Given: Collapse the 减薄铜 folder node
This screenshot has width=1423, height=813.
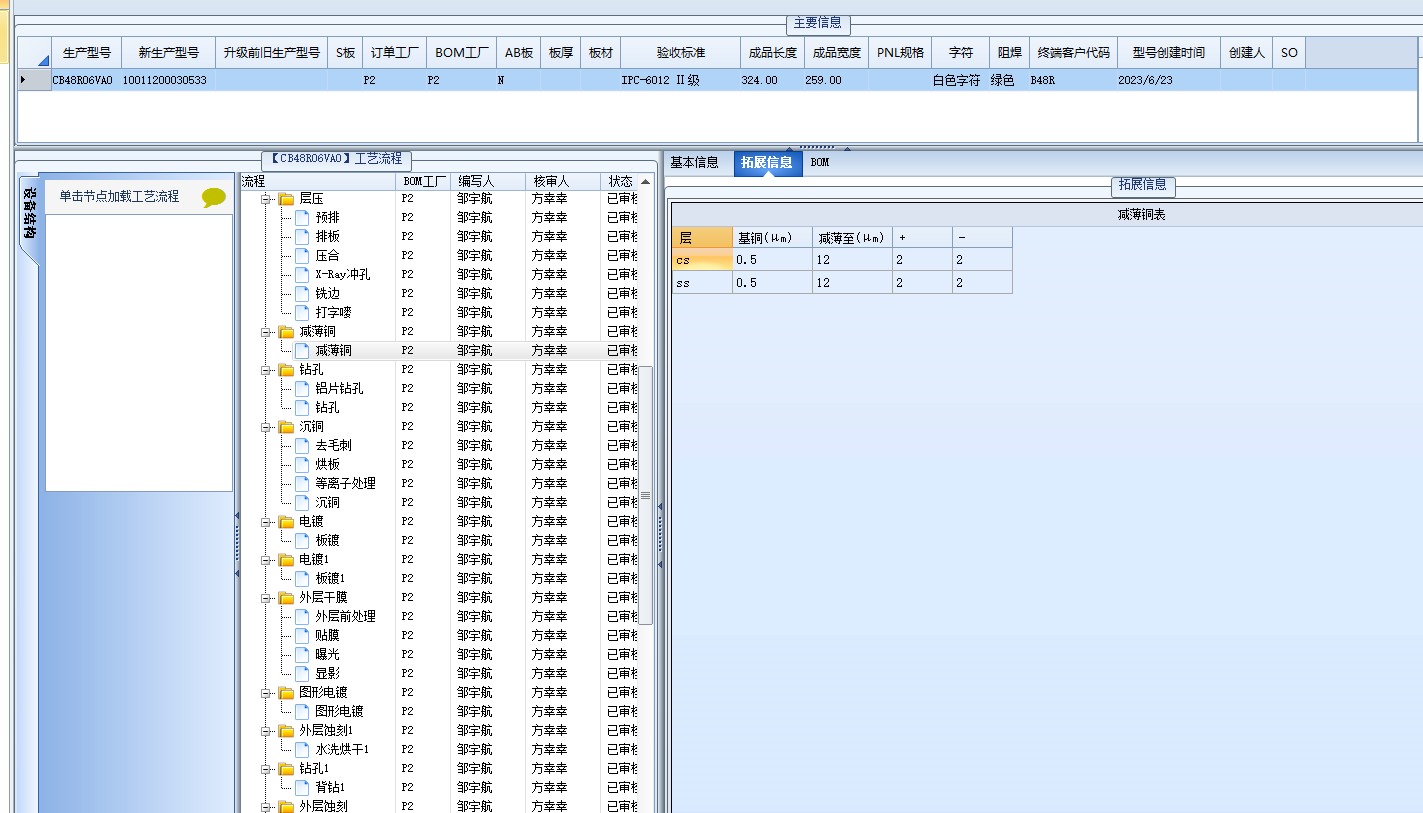Looking at the screenshot, I should (x=267, y=332).
